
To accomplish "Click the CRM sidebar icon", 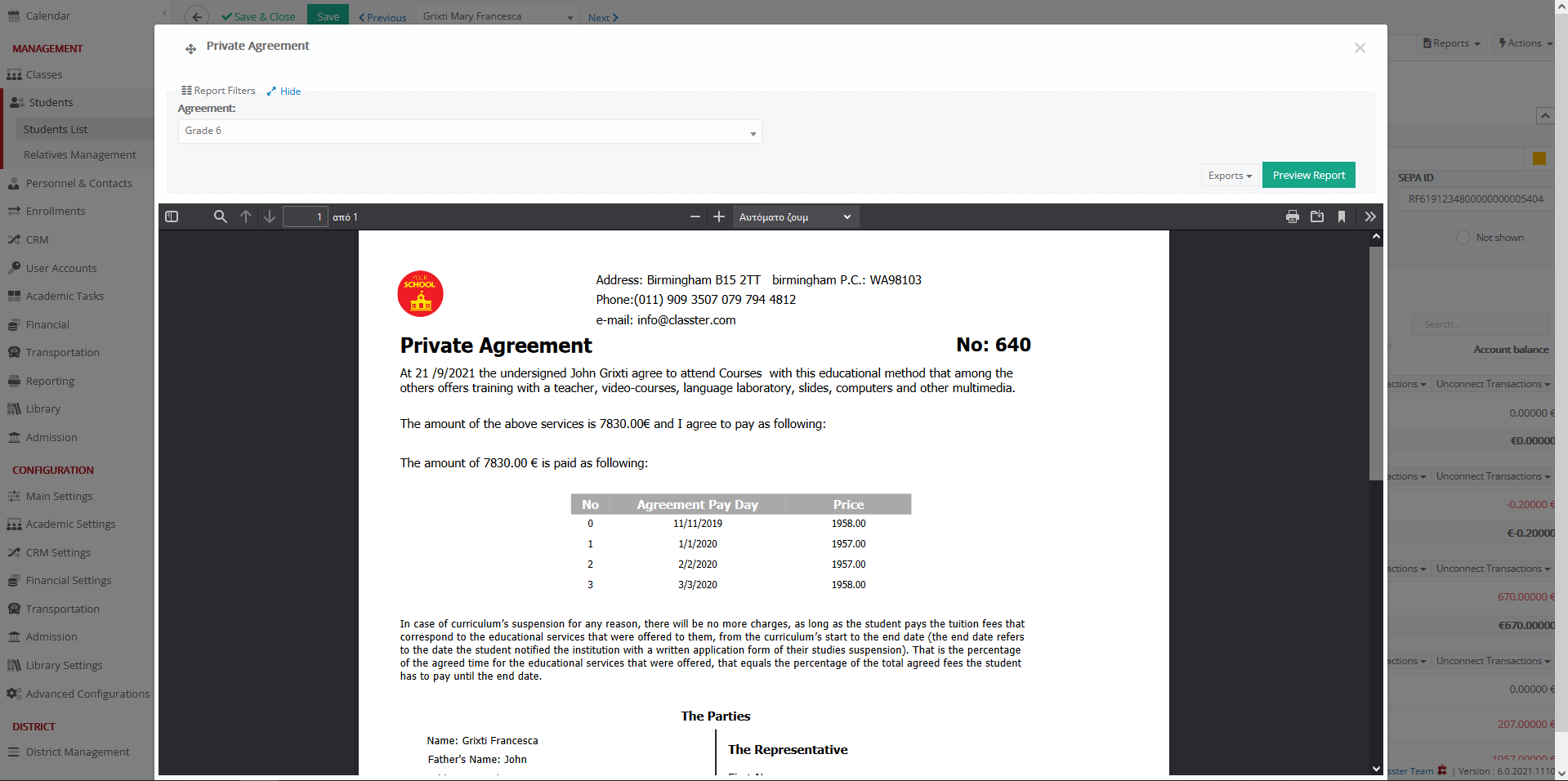I will point(14,239).
